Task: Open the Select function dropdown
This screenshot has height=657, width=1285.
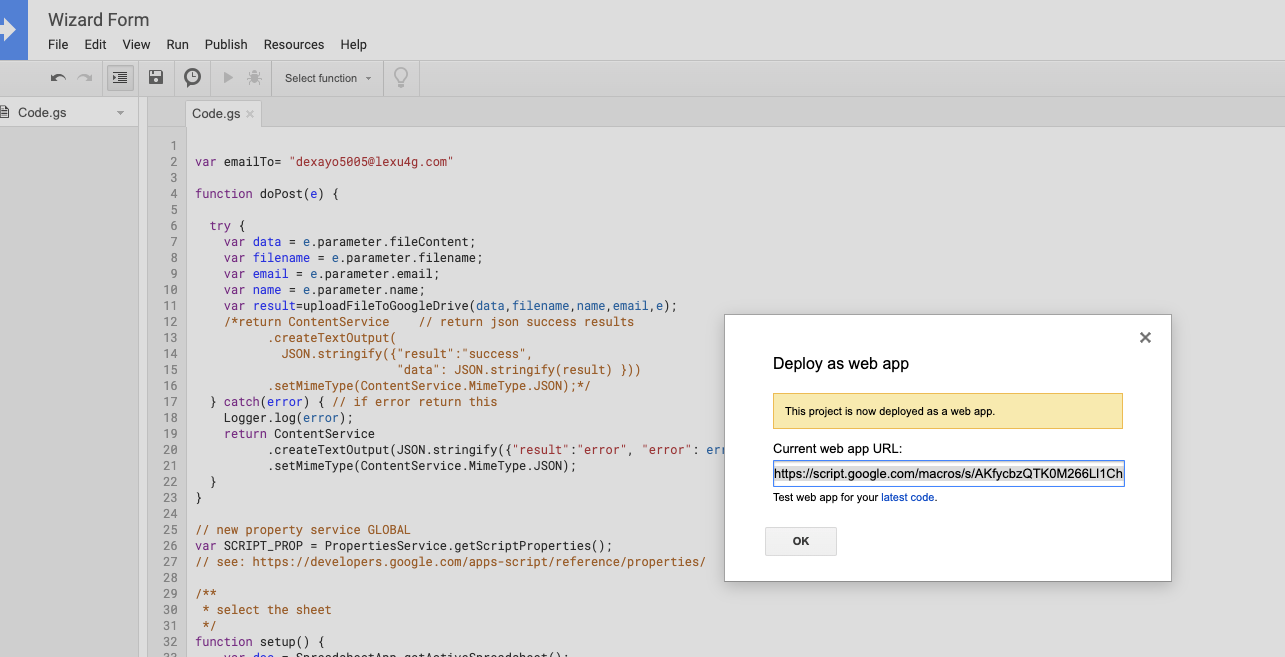Action: click(327, 78)
